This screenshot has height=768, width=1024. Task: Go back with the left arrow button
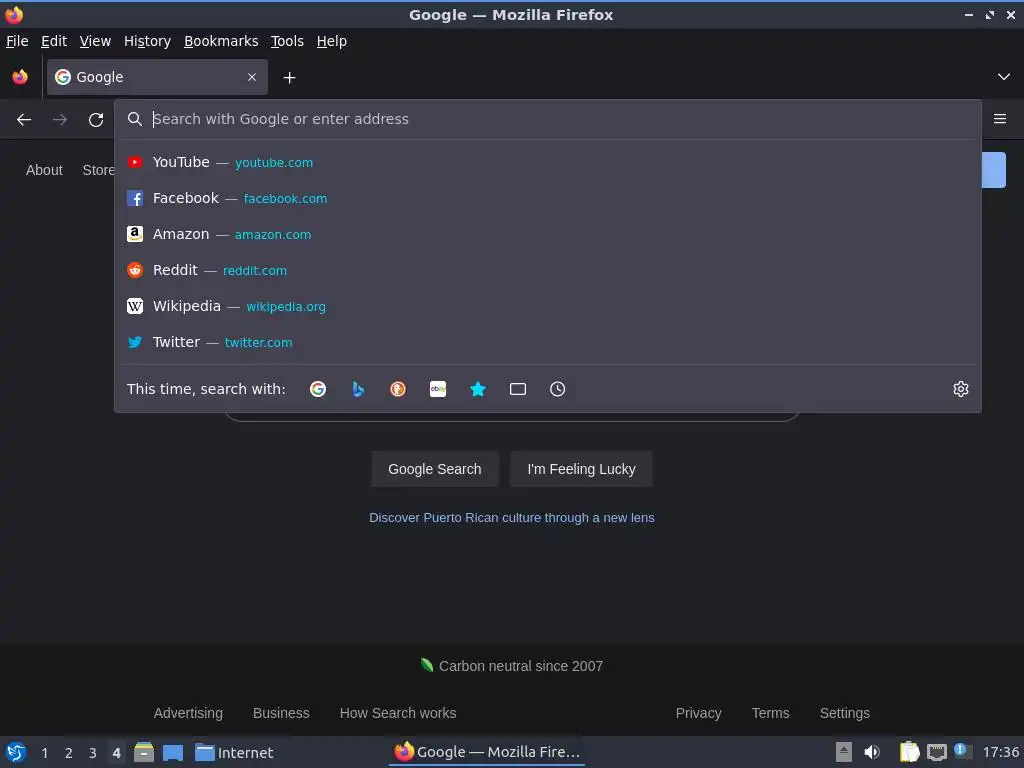(24, 120)
